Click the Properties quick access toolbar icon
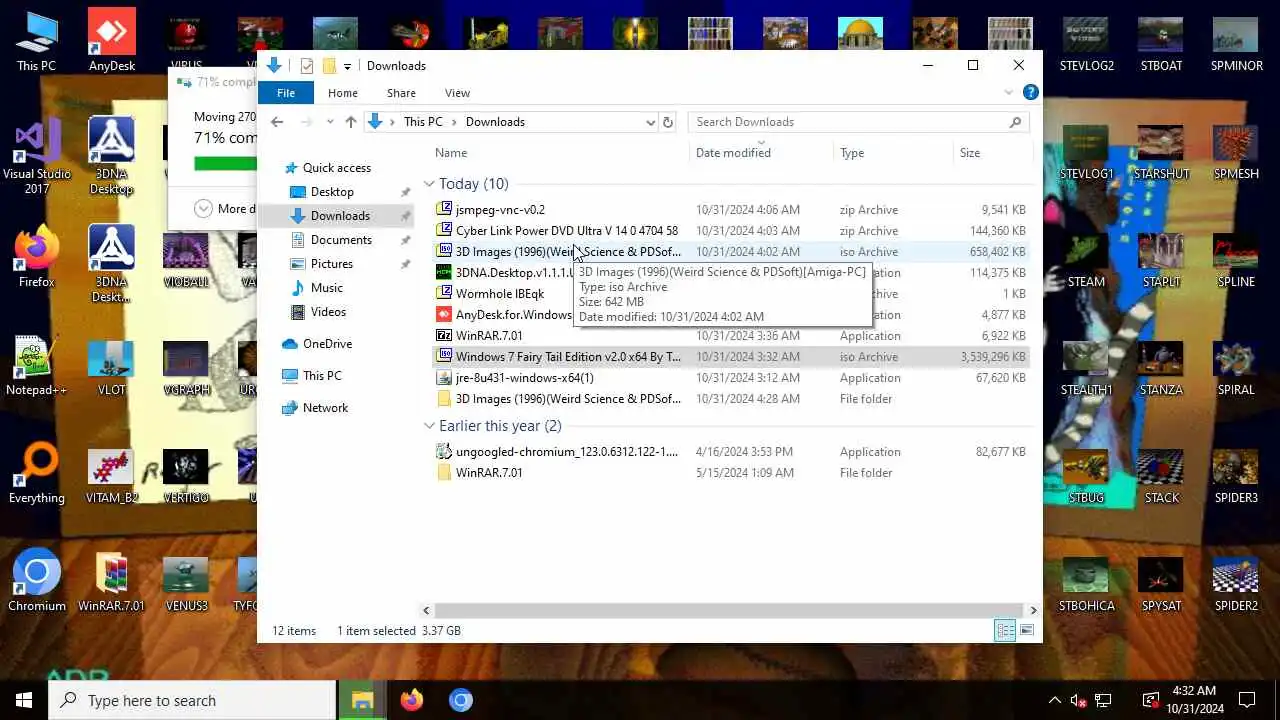 click(307, 66)
